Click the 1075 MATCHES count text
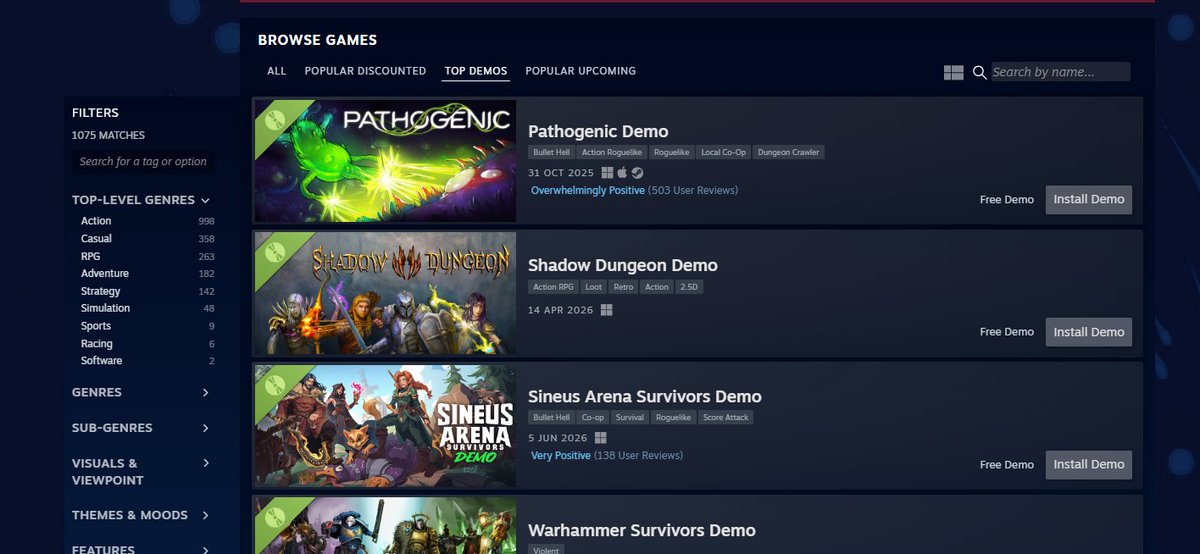This screenshot has width=1200, height=554. click(x=108, y=135)
